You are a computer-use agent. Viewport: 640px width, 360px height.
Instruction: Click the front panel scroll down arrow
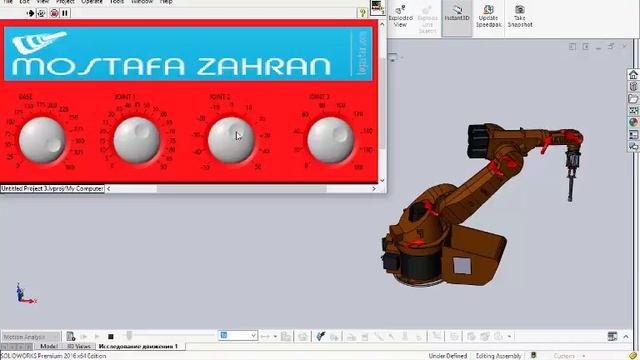(x=382, y=180)
